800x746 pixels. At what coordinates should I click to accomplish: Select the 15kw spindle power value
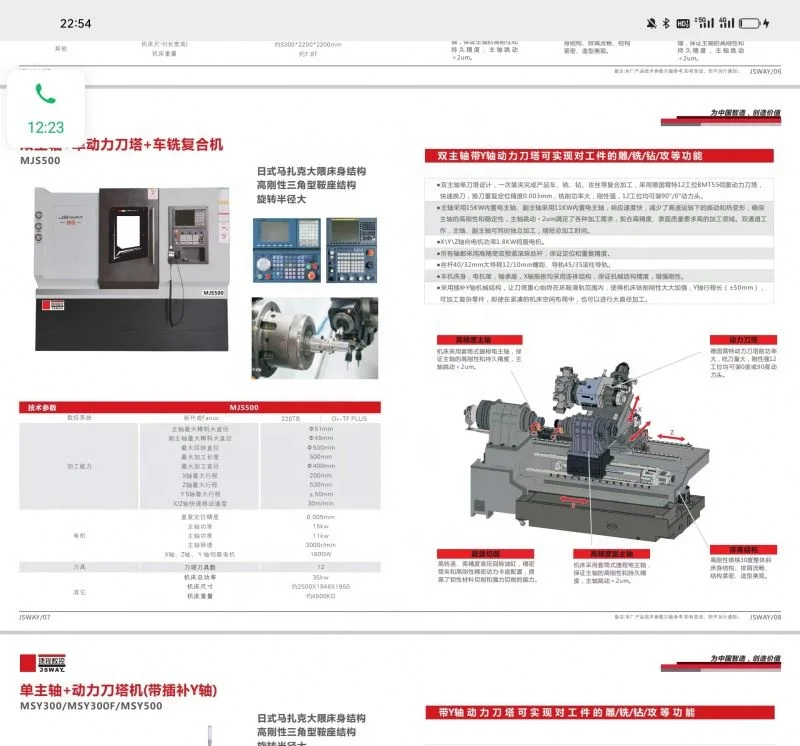[321, 526]
